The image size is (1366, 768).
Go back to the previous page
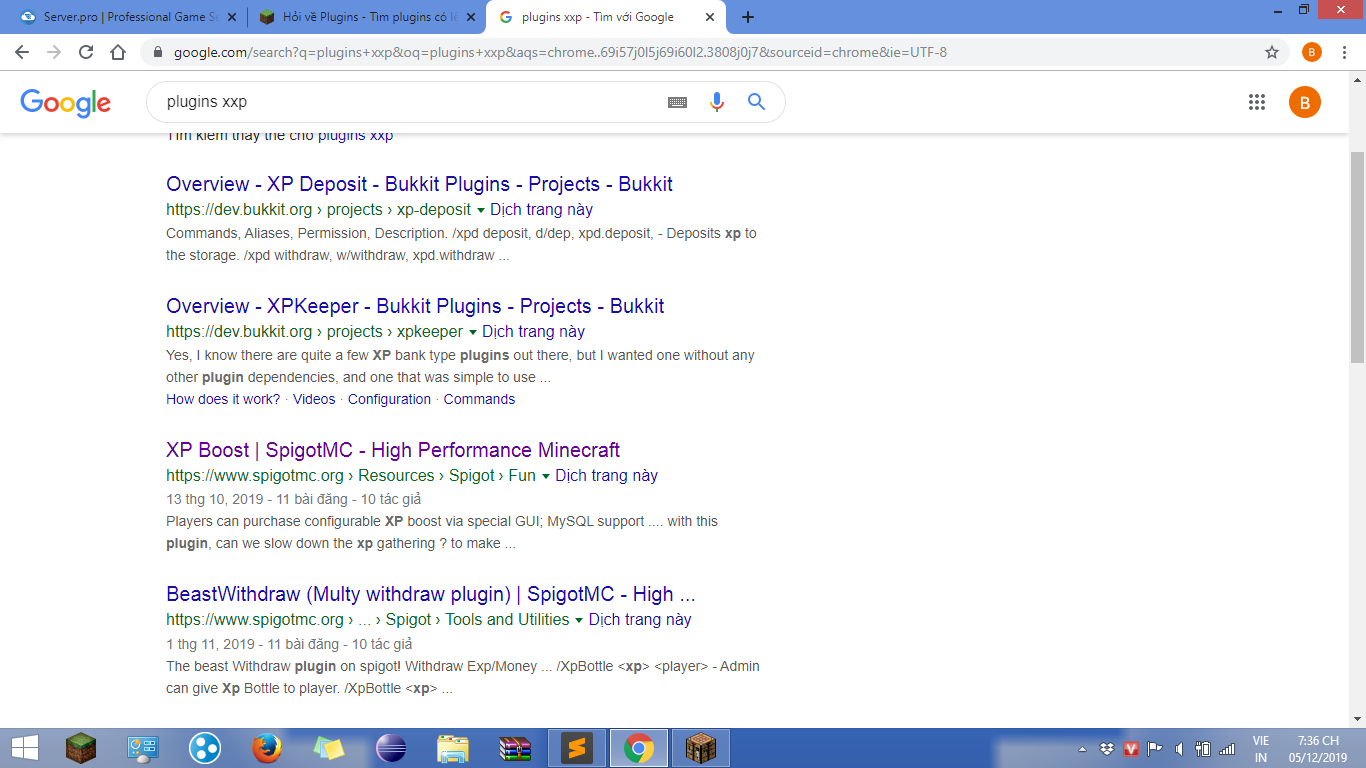[22, 52]
